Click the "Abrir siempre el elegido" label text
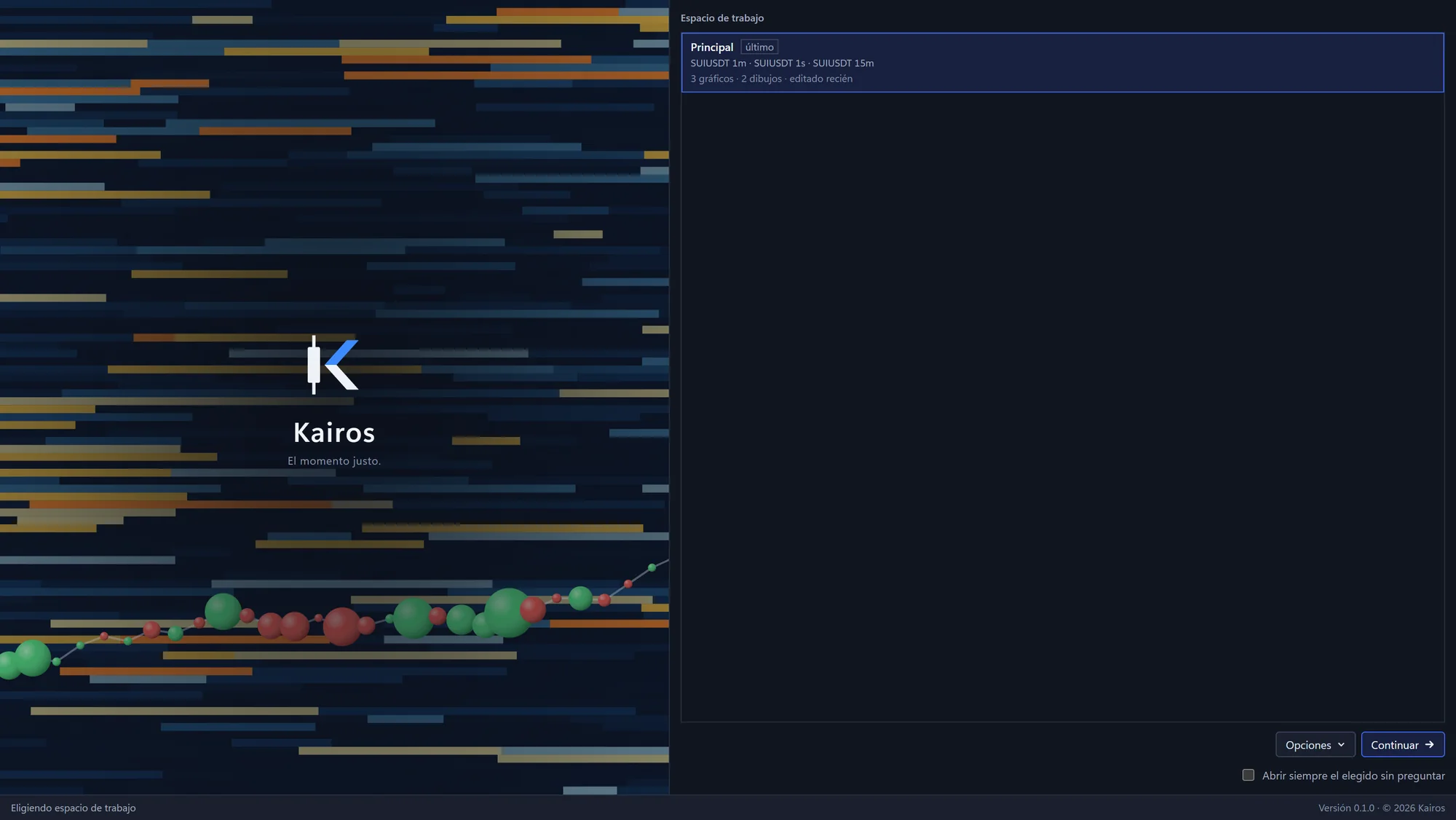This screenshot has height=820, width=1456. [x=1320, y=776]
